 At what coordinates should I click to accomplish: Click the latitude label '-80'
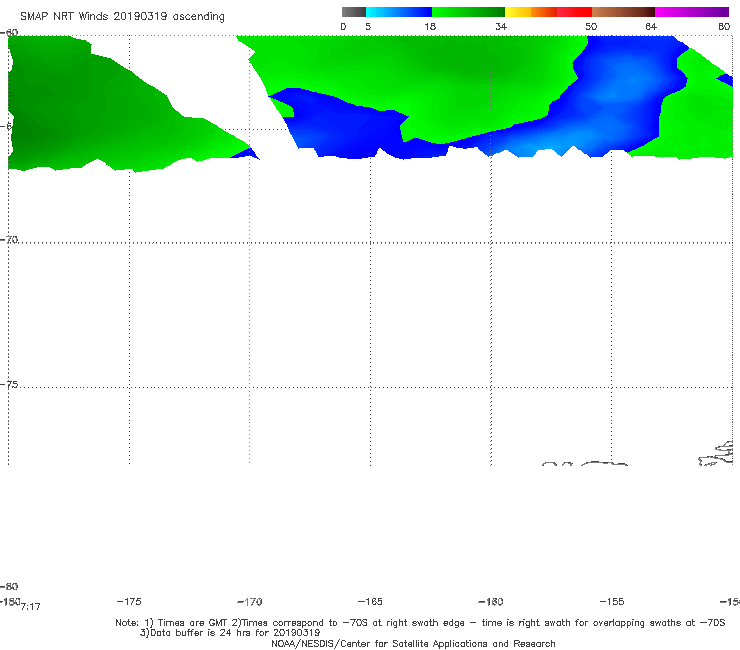coord(9,586)
